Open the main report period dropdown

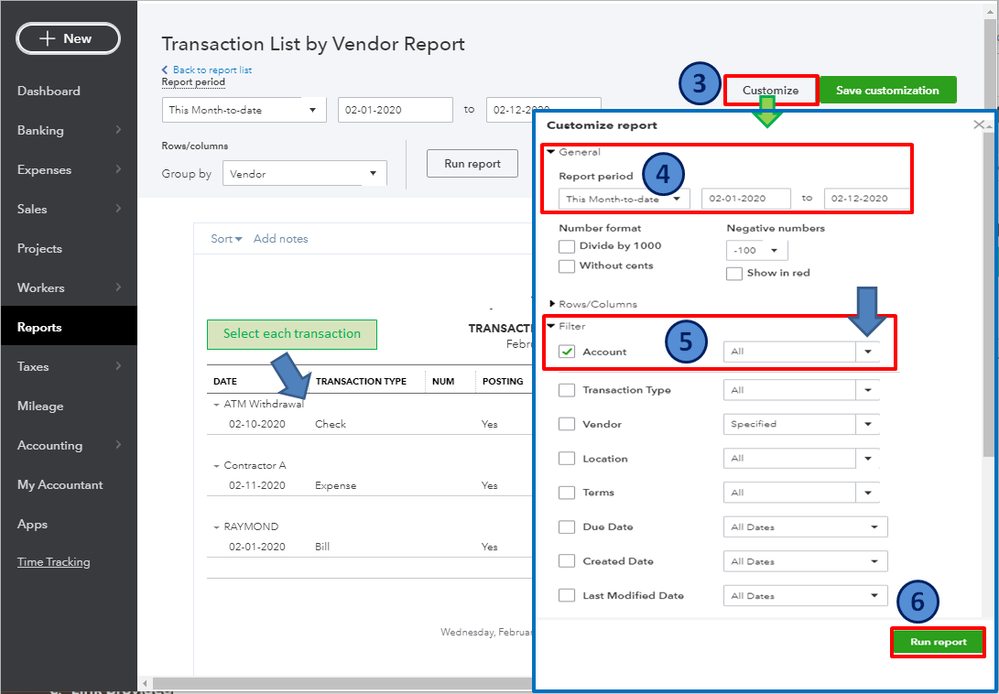(x=244, y=110)
